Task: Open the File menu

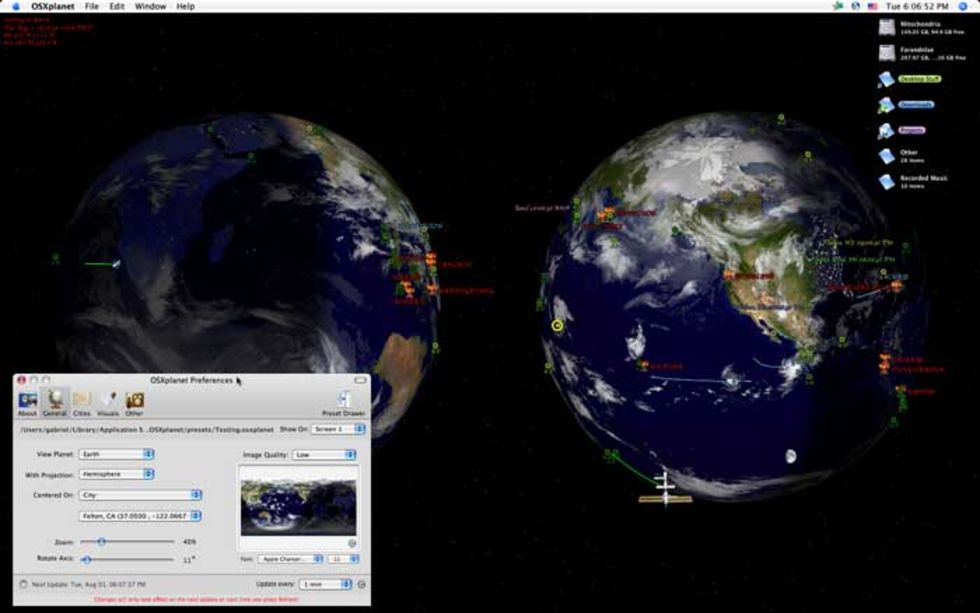Action: [92, 6]
